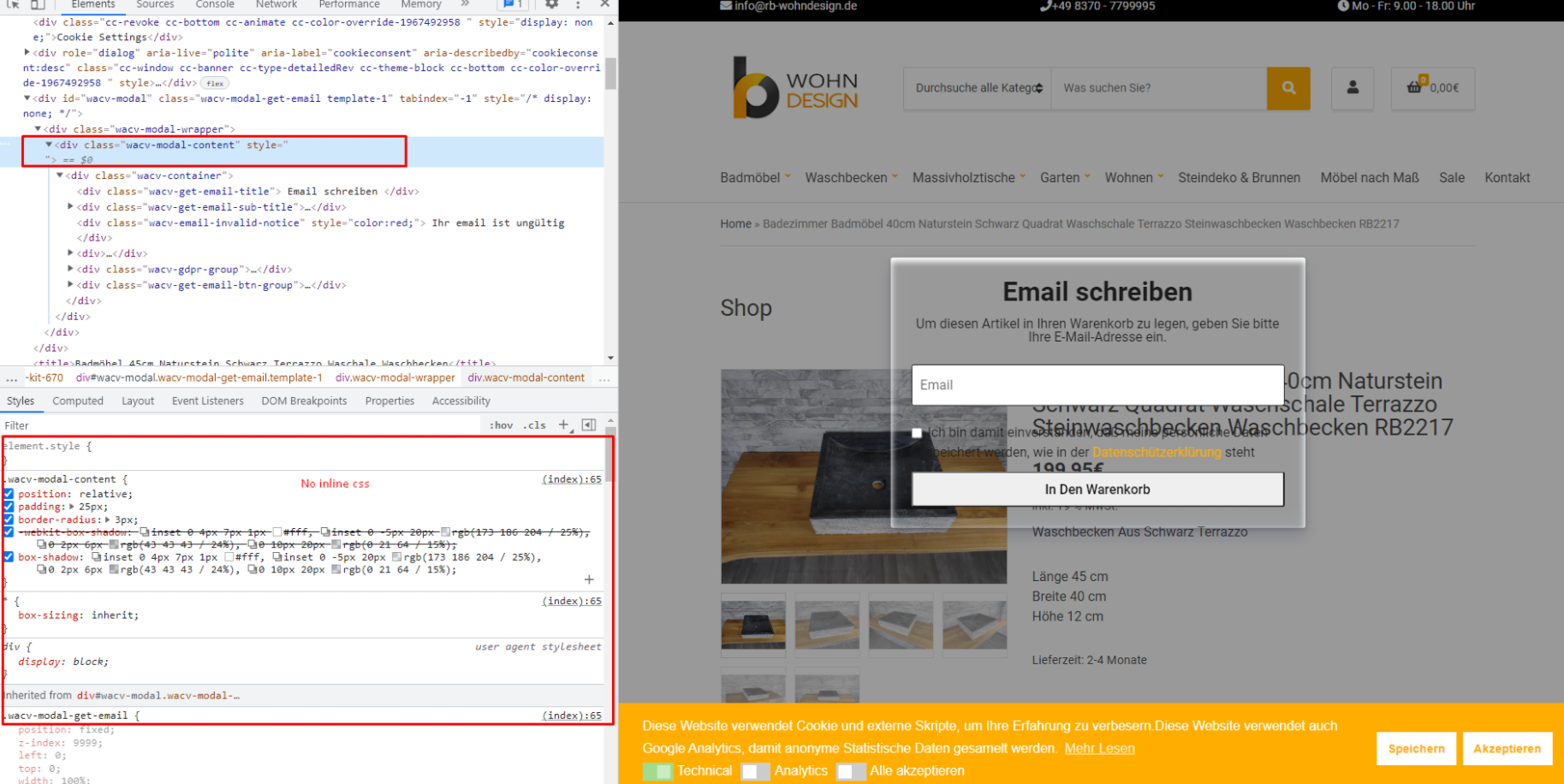The width and height of the screenshot is (1564, 784).
Task: Click the clock icon beside opening hours
Action: [x=1343, y=6]
